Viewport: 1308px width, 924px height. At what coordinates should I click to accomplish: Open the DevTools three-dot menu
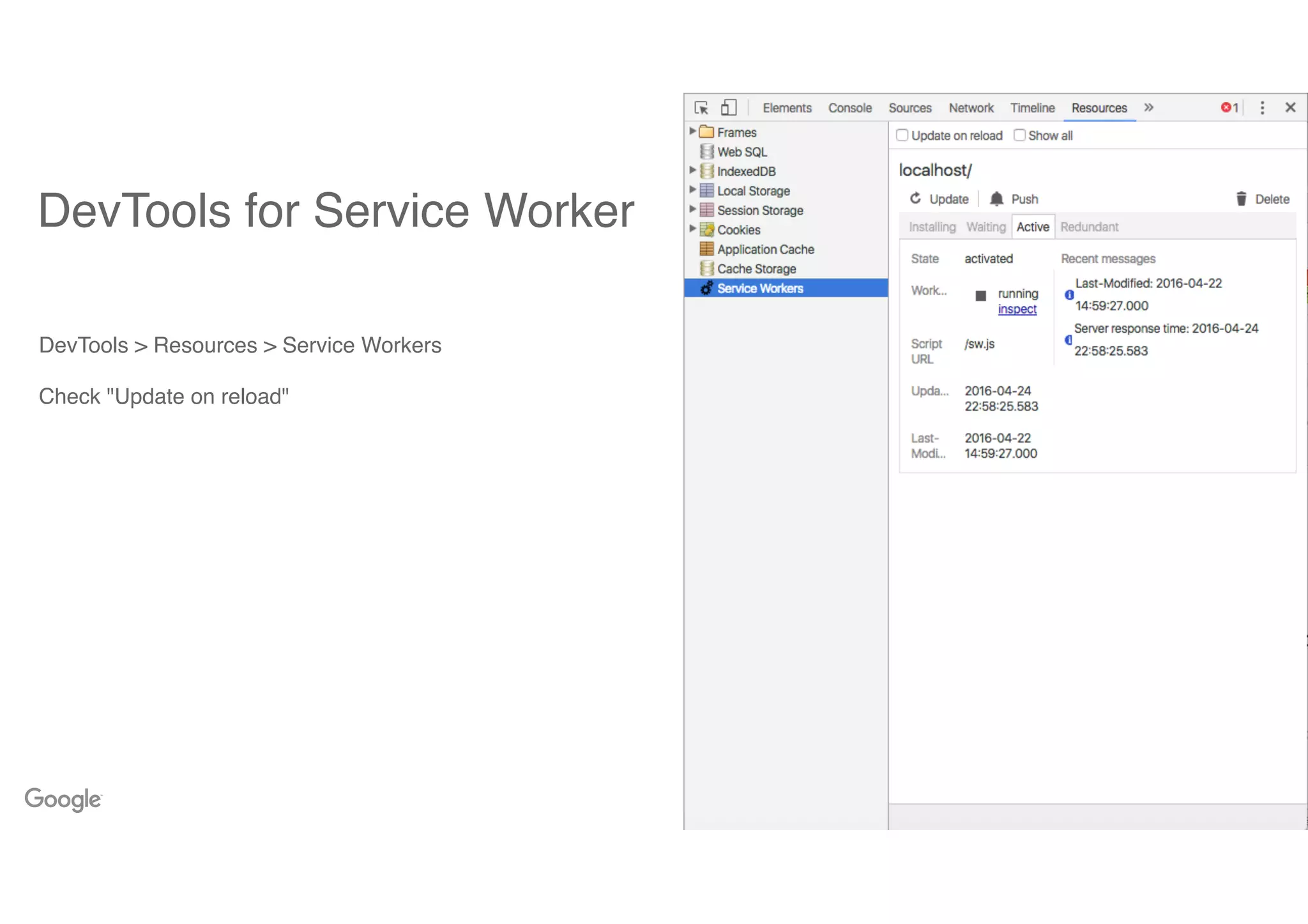tap(1262, 108)
